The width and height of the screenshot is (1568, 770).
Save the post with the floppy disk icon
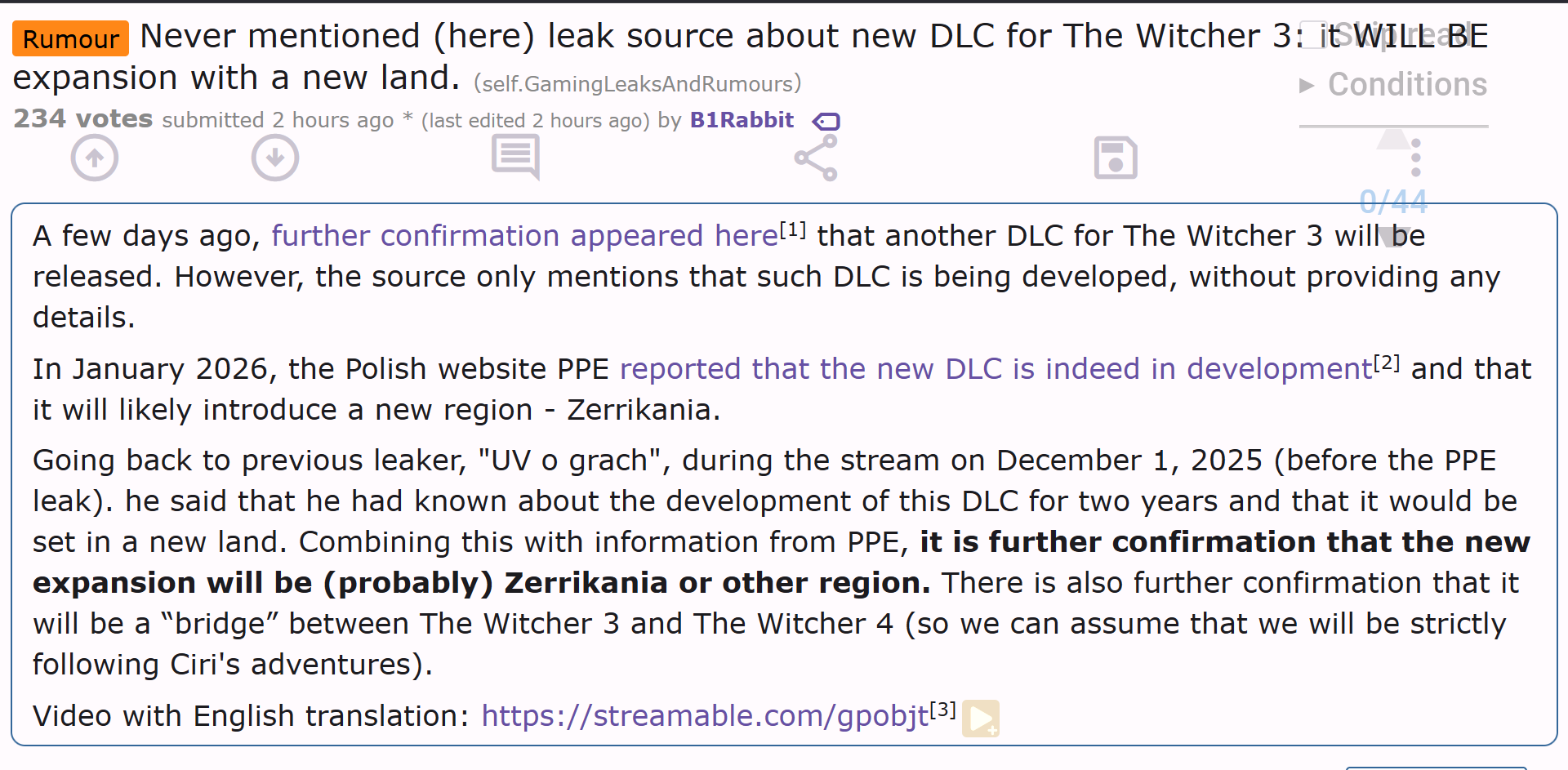pyautogui.click(x=1116, y=158)
